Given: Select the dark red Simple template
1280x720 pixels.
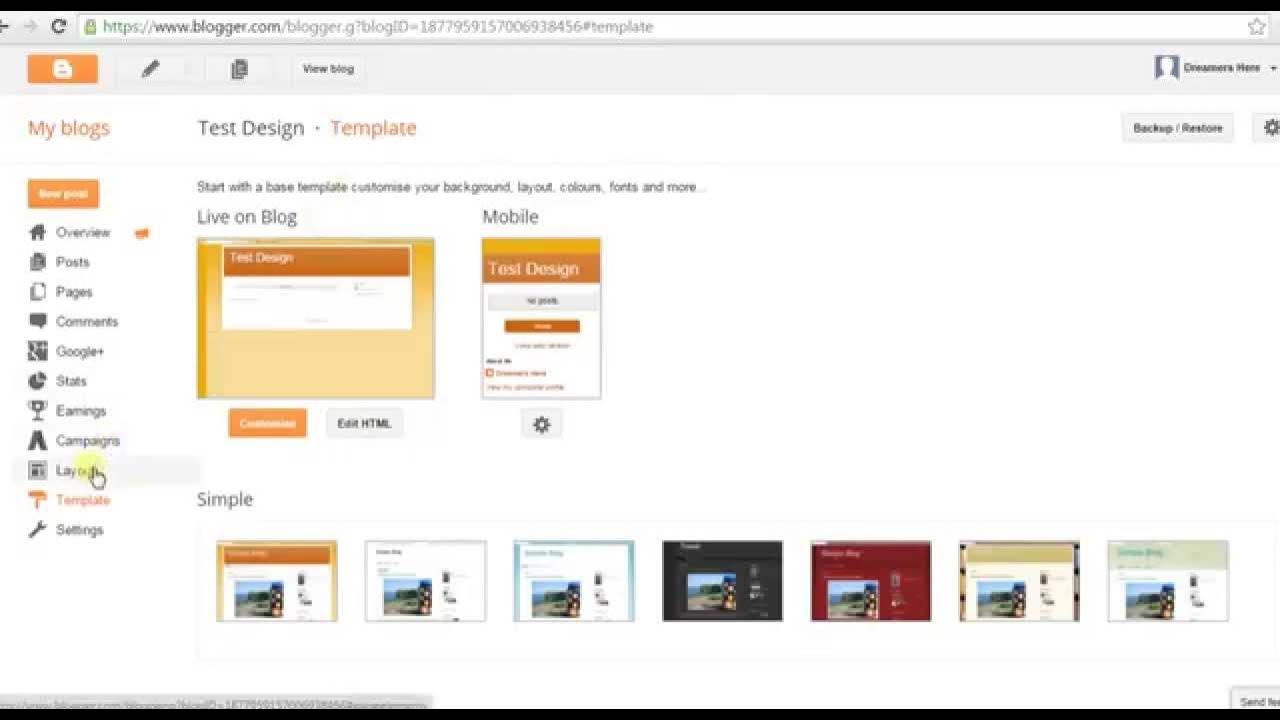Looking at the screenshot, I should point(871,581).
